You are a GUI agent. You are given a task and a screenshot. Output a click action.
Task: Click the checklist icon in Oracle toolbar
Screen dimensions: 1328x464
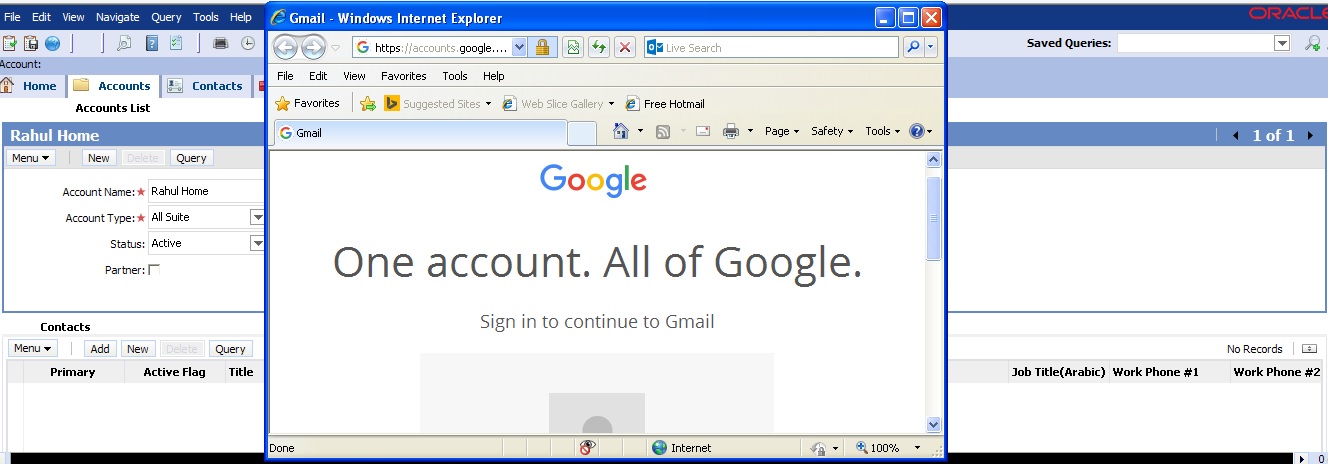pyautogui.click(x=176, y=43)
